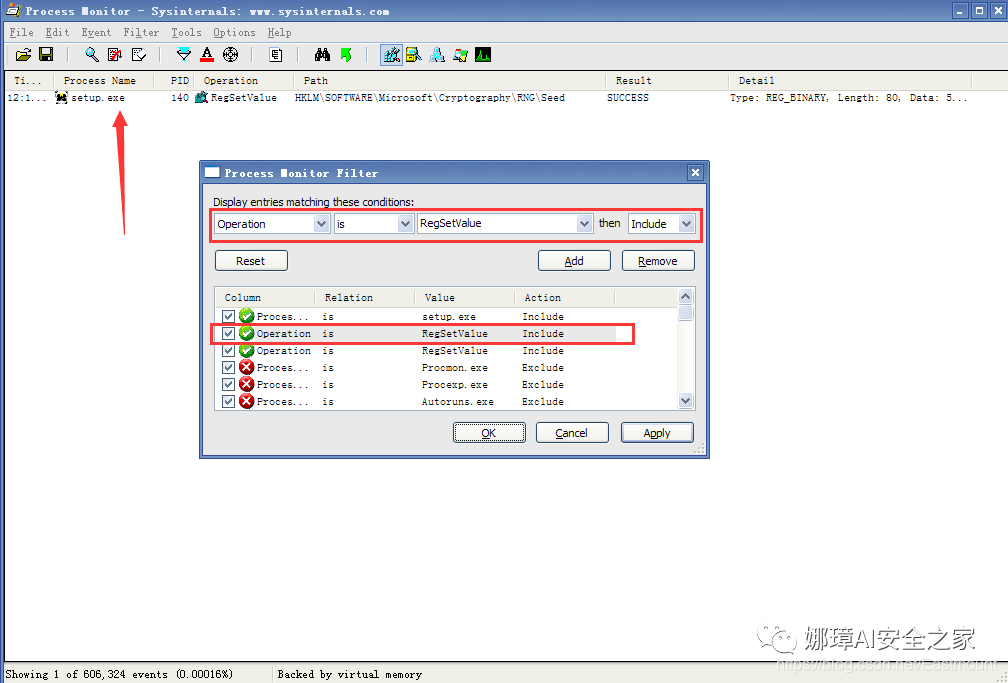
Task: Click the SUCCESS result cell
Action: click(x=627, y=98)
